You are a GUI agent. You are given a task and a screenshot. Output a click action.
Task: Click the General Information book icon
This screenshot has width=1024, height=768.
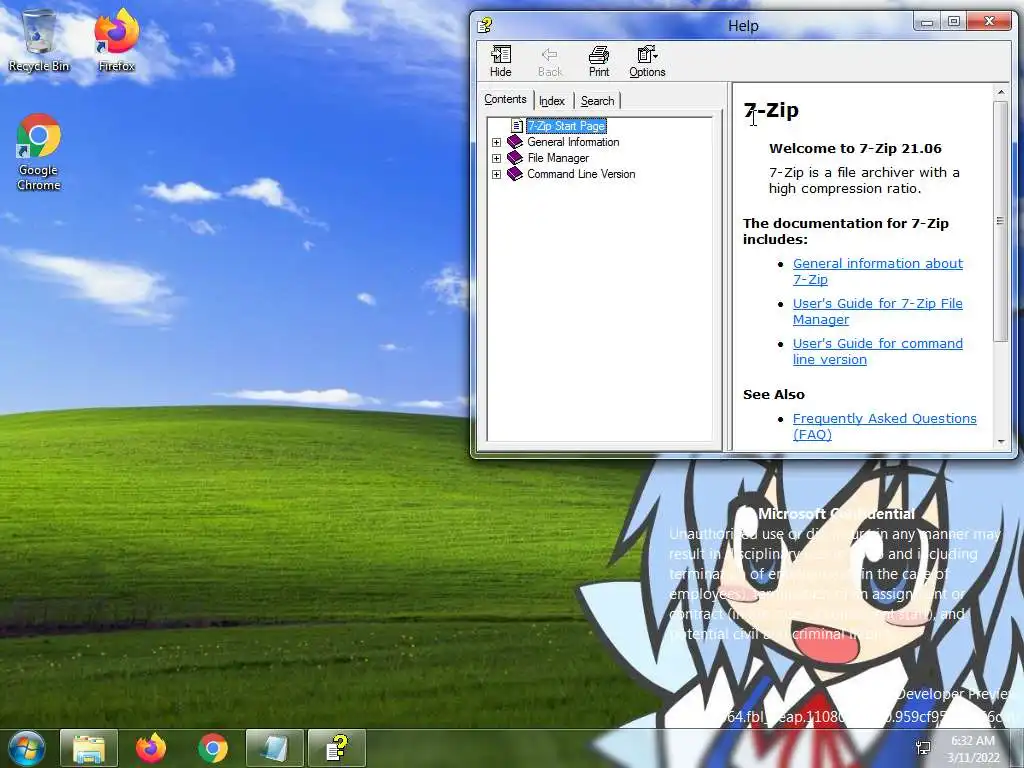click(515, 142)
